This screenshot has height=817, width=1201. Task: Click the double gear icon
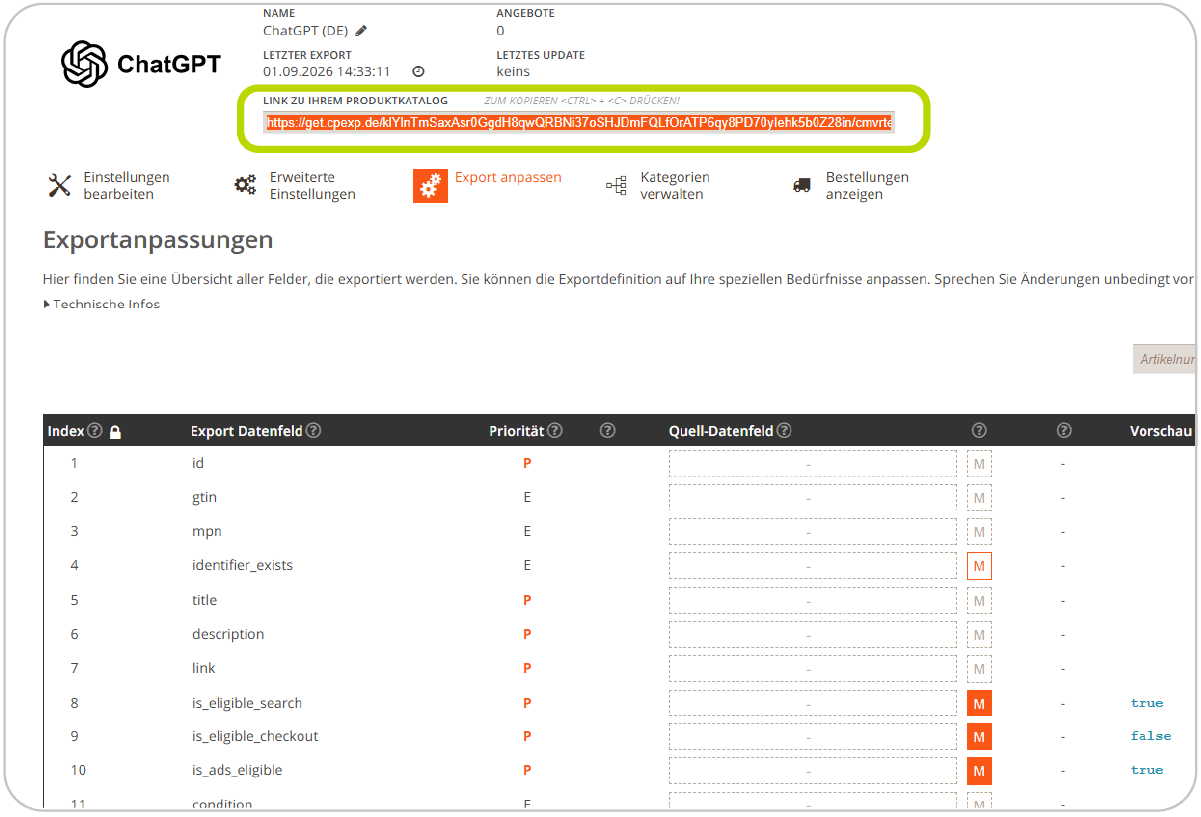(x=245, y=185)
